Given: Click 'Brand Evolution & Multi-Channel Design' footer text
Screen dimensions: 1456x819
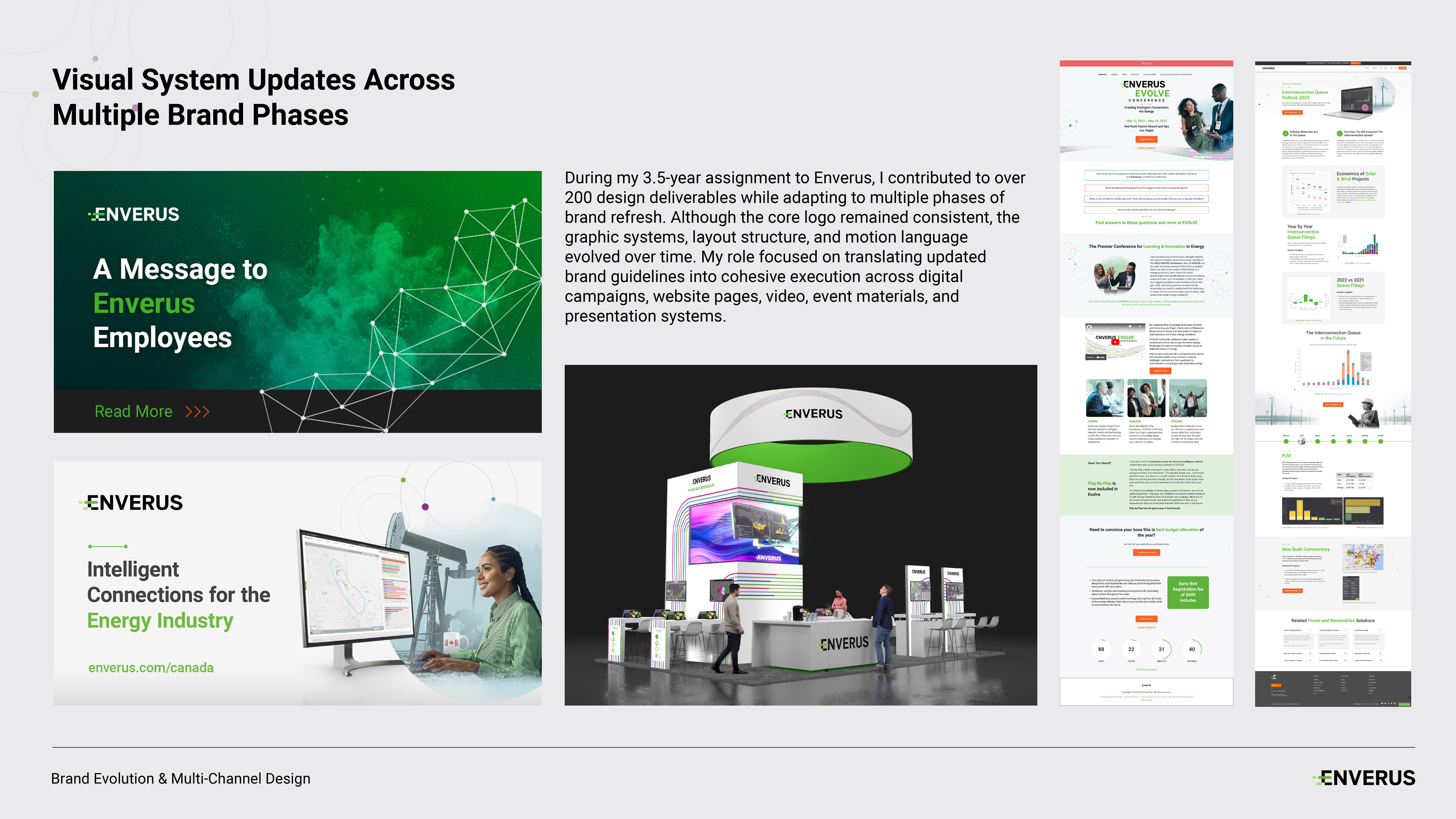Looking at the screenshot, I should click(x=181, y=778).
